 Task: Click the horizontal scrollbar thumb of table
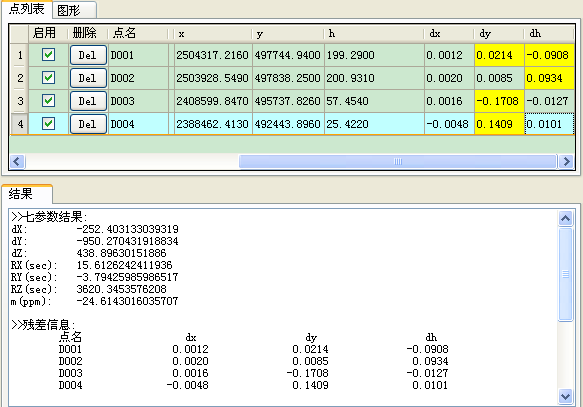pyautogui.click(x=397, y=162)
